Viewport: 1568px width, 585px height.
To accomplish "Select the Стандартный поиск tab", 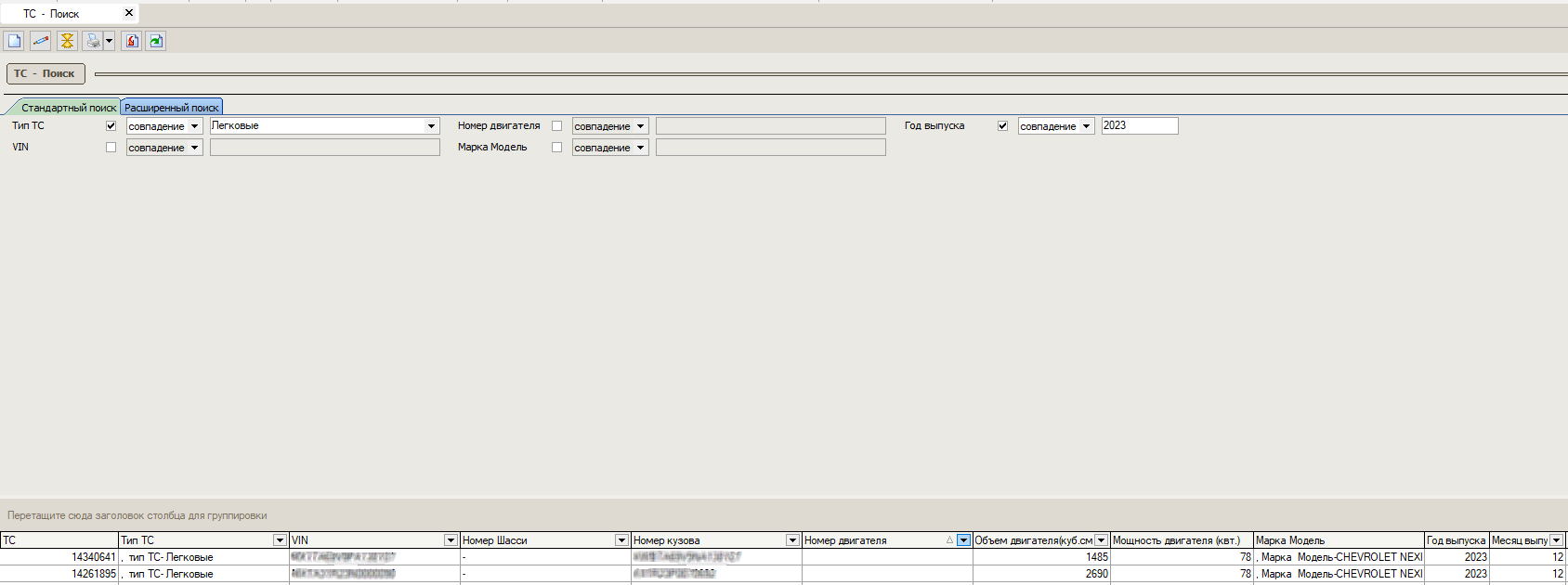I will pos(68,108).
